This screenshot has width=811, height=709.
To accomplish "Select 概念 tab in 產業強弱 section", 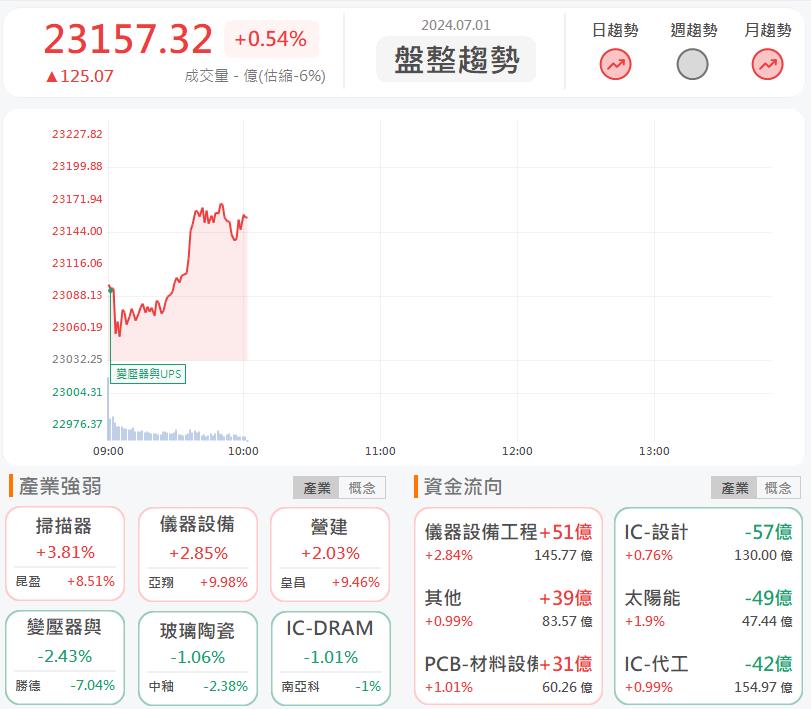I will [x=362, y=488].
